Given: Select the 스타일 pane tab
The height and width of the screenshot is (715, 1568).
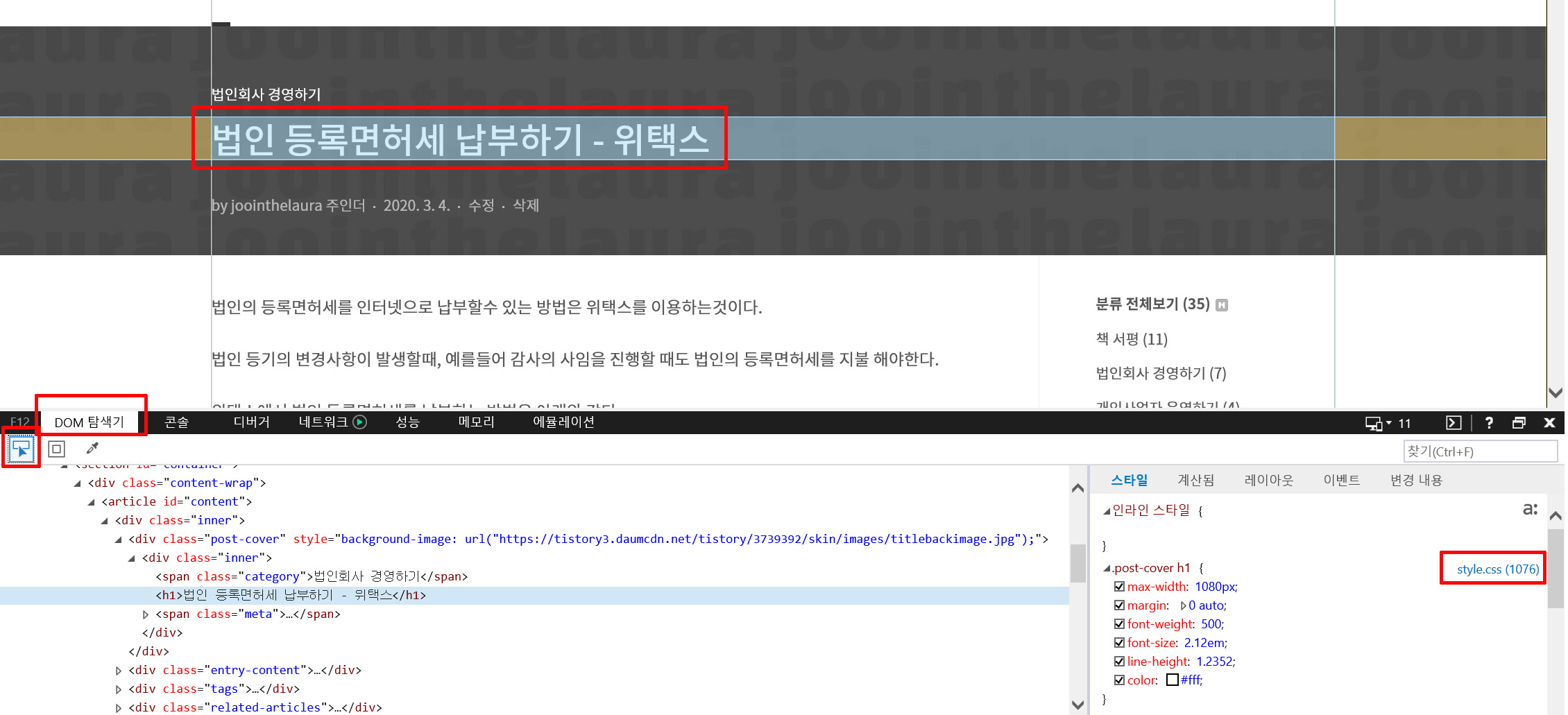Looking at the screenshot, I should click(1129, 480).
